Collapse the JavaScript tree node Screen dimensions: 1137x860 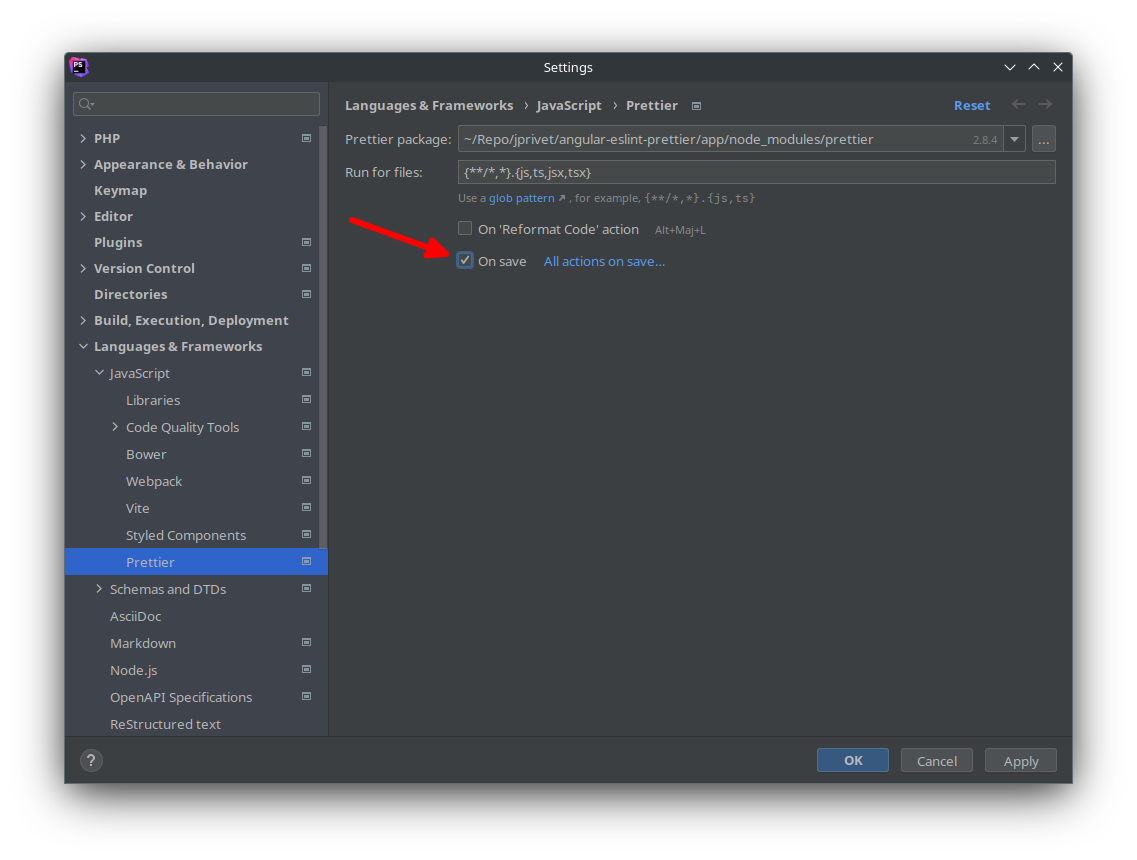[x=99, y=373]
